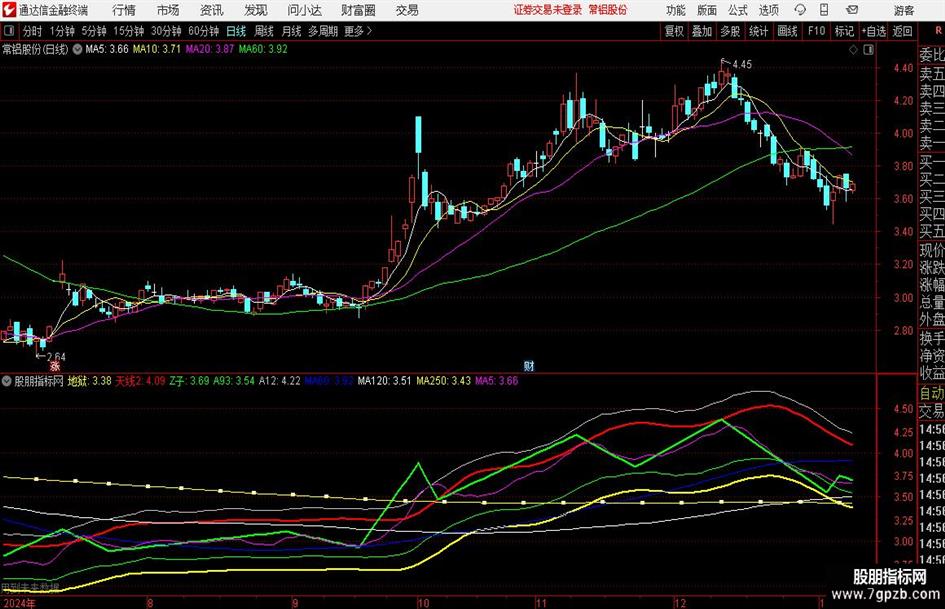Click the 返回 back button
The height and width of the screenshot is (609, 945).
pyautogui.click(x=902, y=31)
